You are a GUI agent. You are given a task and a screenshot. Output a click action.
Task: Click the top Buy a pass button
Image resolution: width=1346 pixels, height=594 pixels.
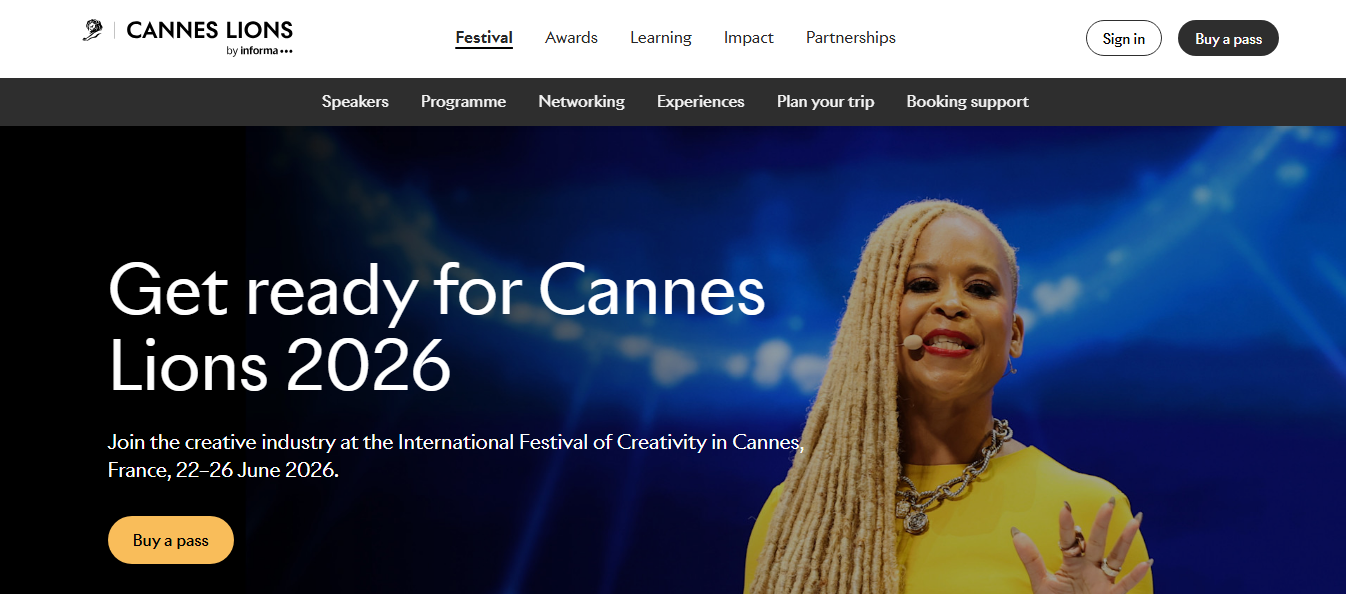[x=1228, y=37]
